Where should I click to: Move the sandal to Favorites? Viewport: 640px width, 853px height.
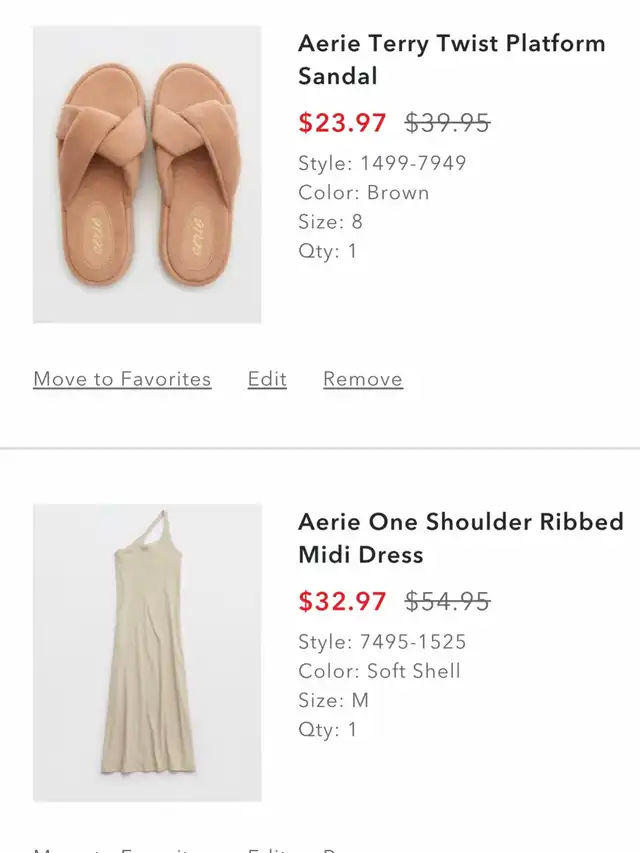point(122,379)
